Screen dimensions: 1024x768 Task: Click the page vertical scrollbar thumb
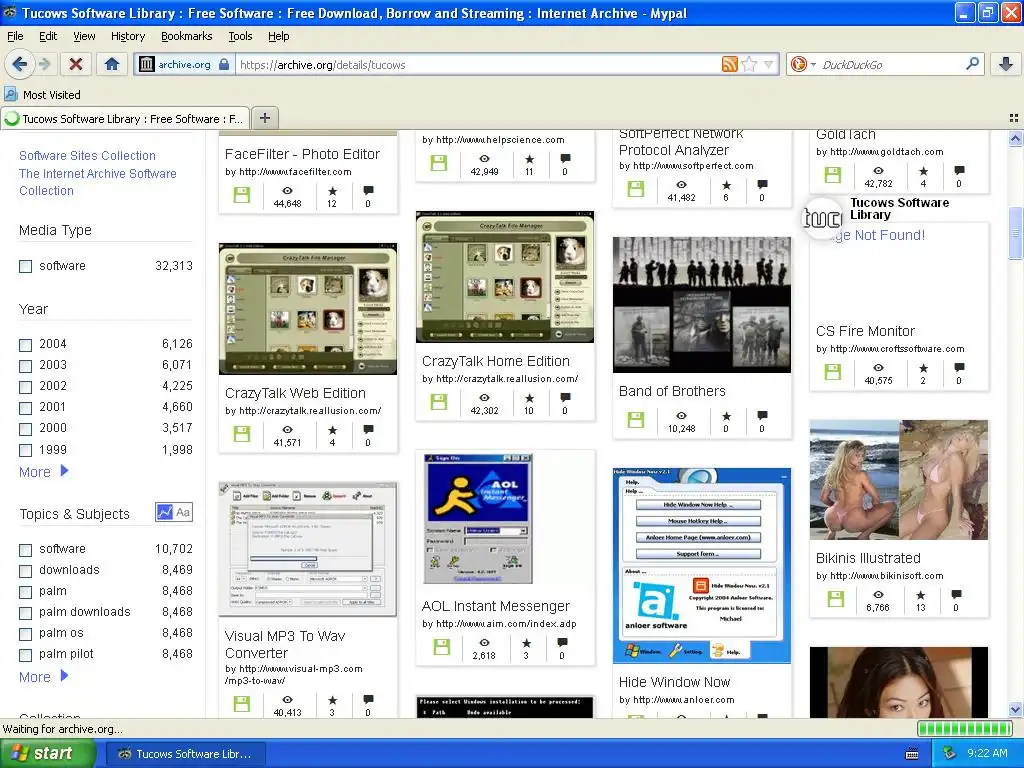(x=1015, y=234)
